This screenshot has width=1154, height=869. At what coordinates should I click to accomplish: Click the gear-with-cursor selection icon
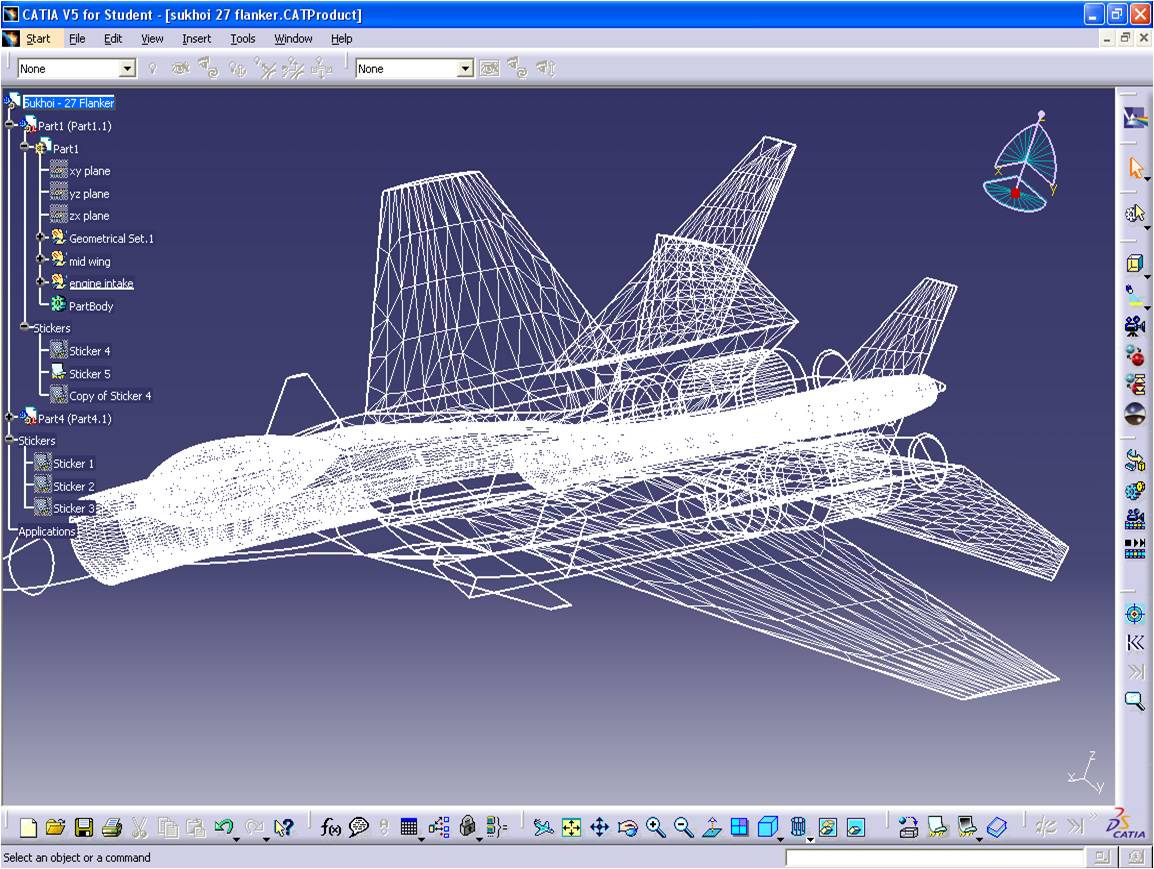point(1135,213)
